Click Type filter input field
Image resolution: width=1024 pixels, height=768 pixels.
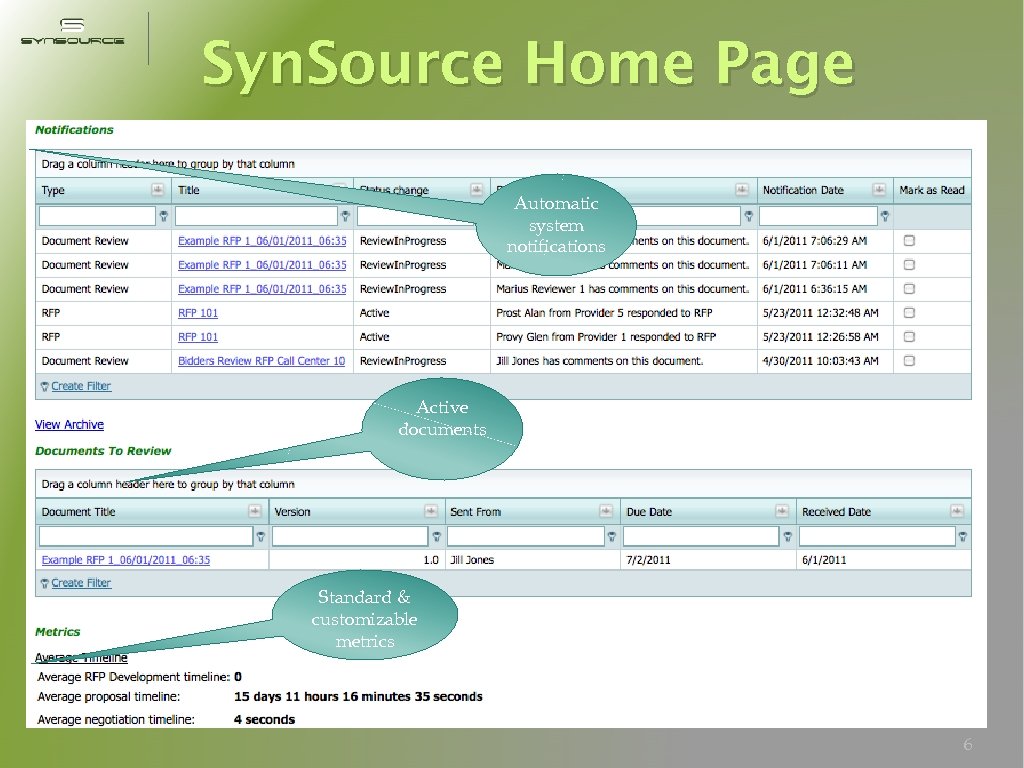tap(97, 216)
